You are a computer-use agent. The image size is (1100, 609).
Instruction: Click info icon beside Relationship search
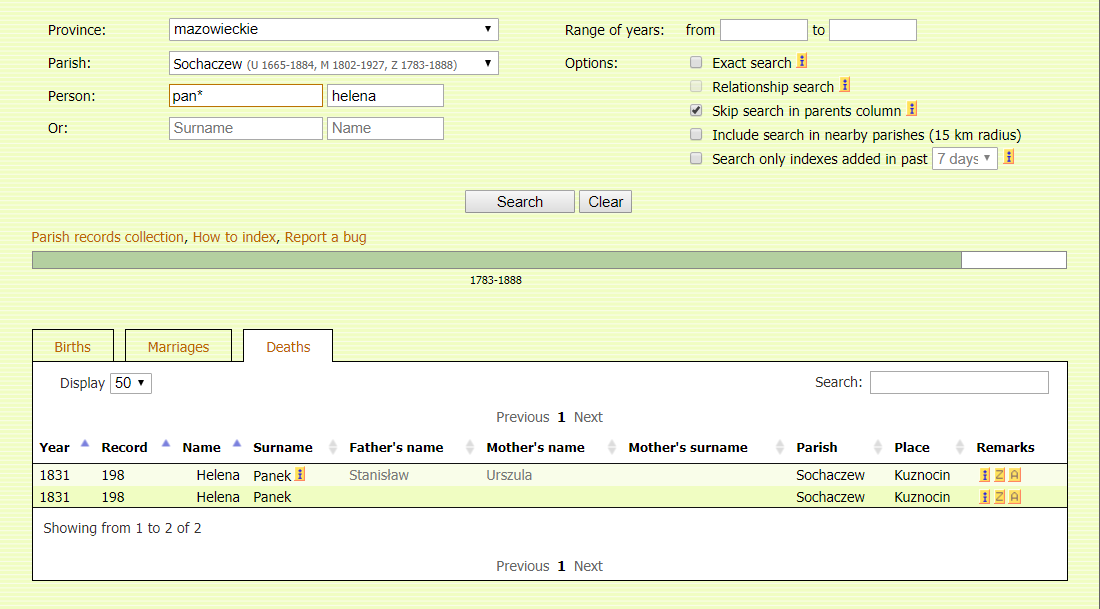[x=845, y=86]
